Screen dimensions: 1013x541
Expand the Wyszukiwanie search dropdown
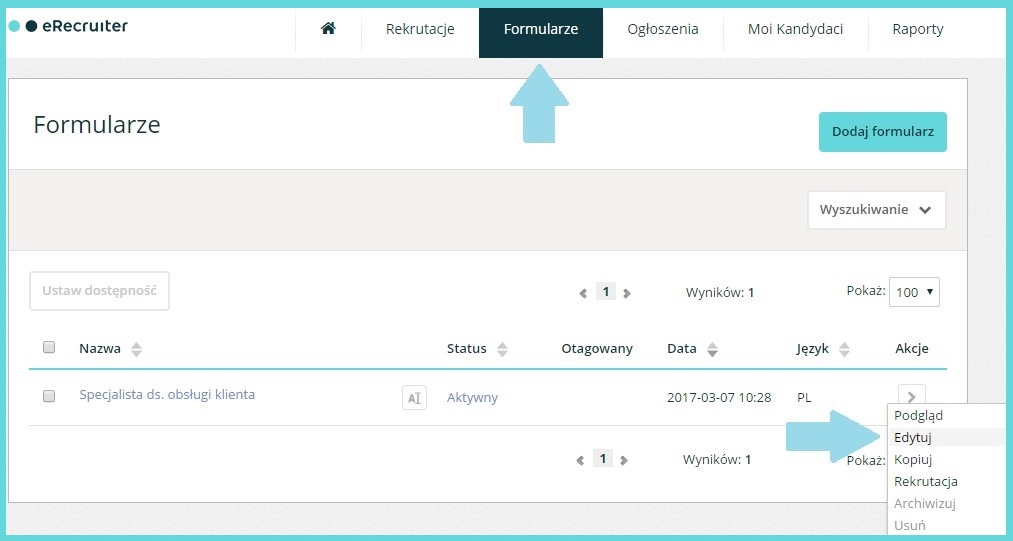click(x=876, y=210)
